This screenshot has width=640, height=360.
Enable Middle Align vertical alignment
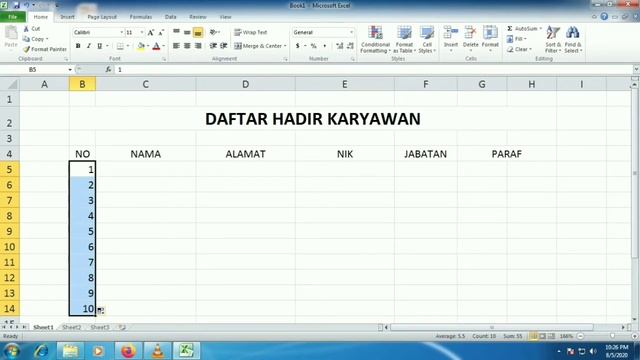click(187, 32)
